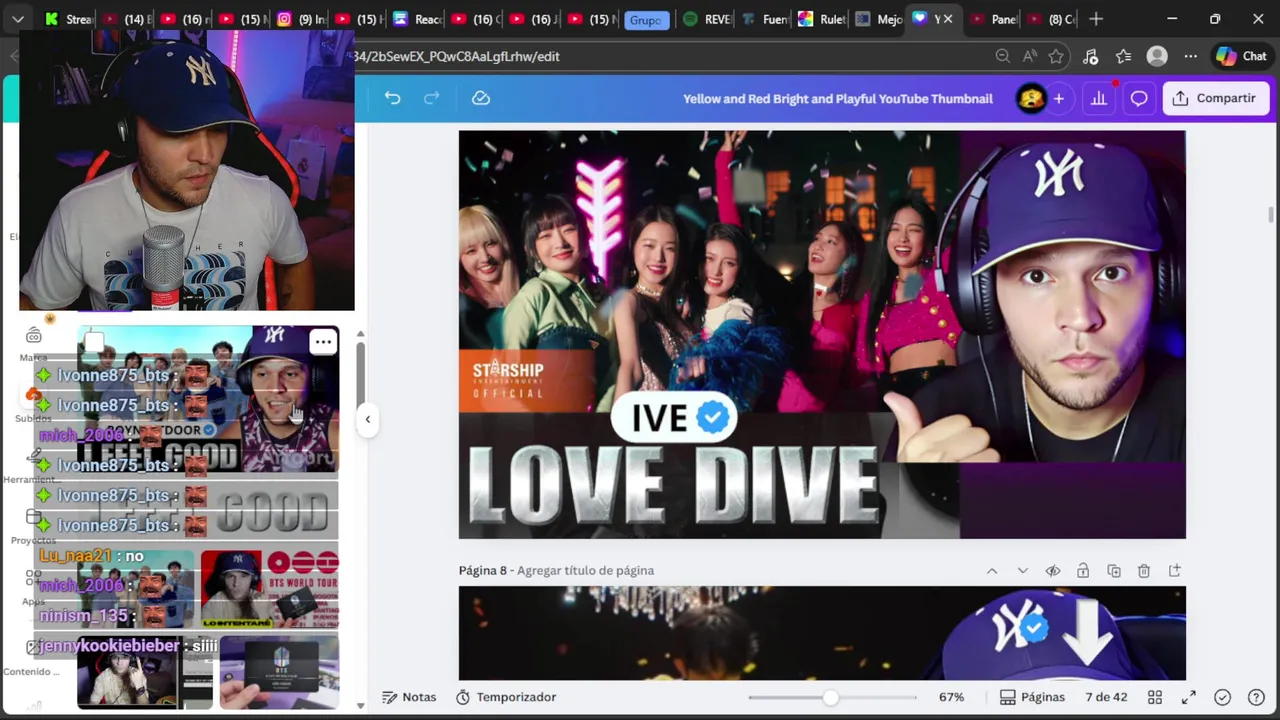The width and height of the screenshot is (1280, 720).
Task: Hide page 8 with eye icon
Action: 1053,570
